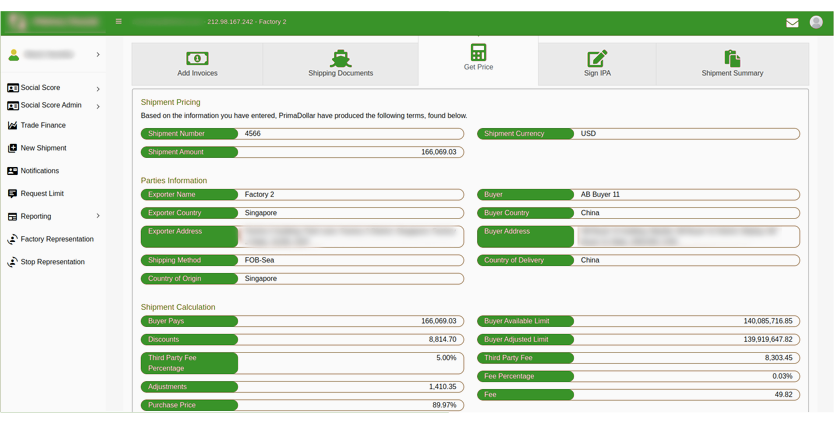This screenshot has height=423, width=834.
Task: Click the Shipment Number field
Action: coord(350,133)
